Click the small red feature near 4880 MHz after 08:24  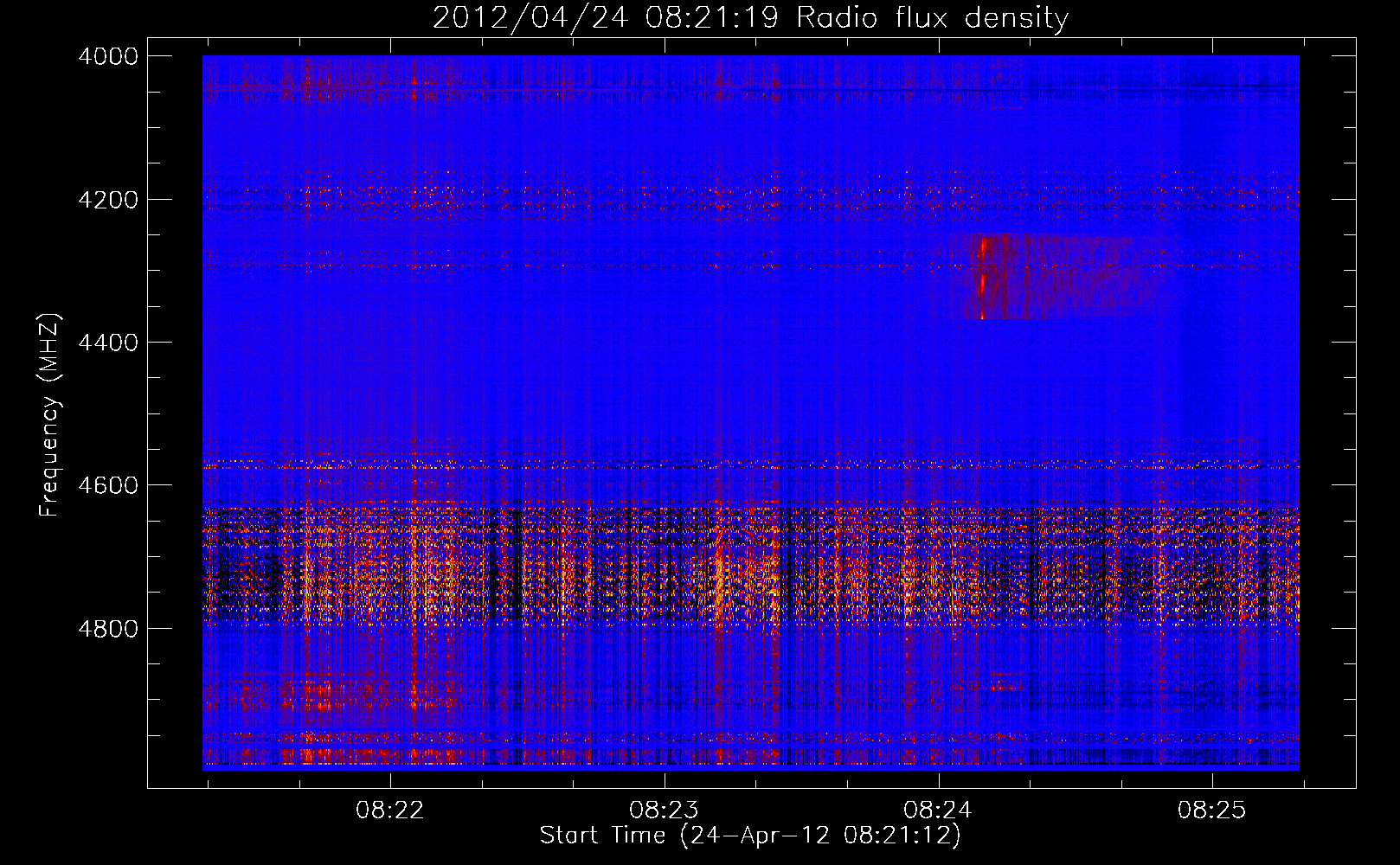[x=1005, y=687]
